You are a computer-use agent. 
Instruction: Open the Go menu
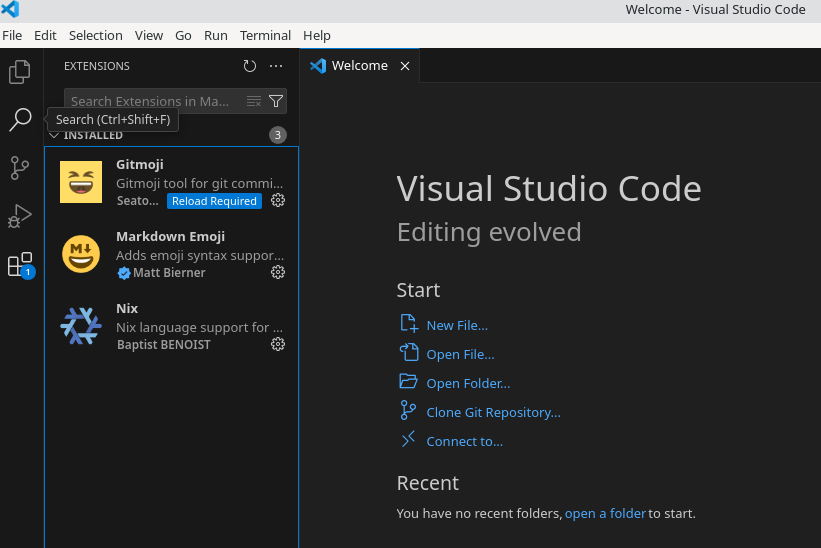pyautogui.click(x=183, y=36)
